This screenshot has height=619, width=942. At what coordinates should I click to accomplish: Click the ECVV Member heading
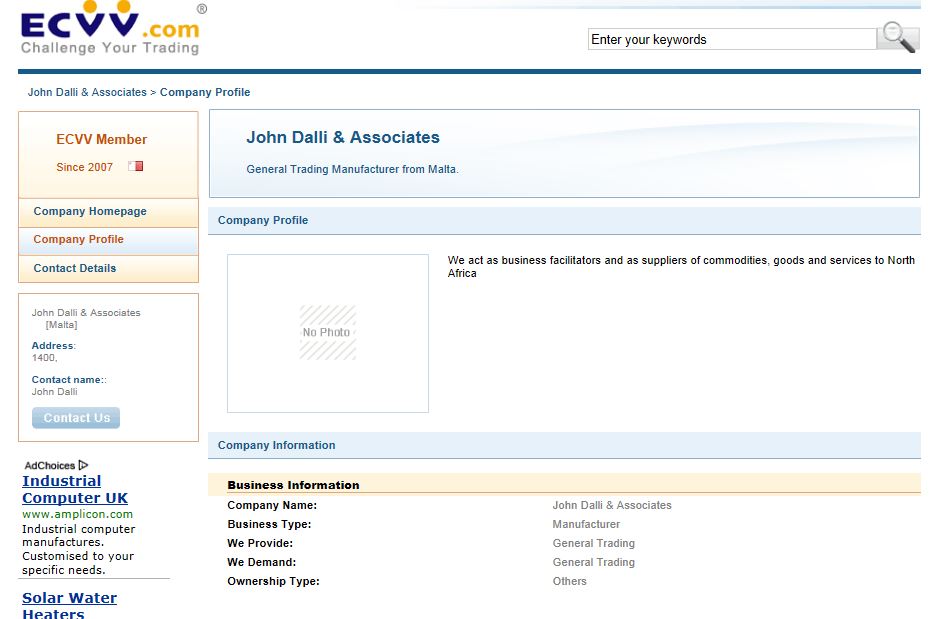pyautogui.click(x=101, y=140)
